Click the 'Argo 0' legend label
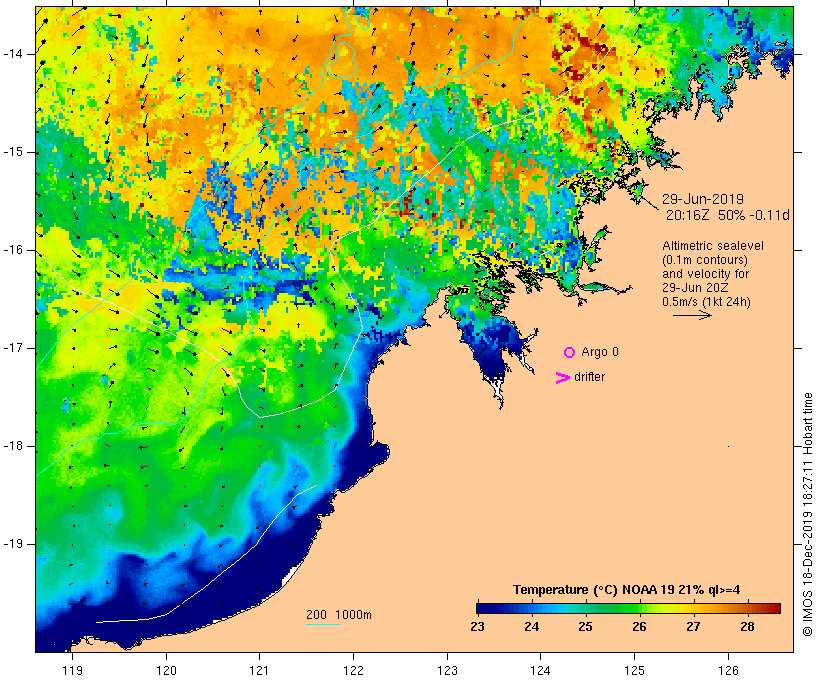820x680 pixels. tap(600, 352)
